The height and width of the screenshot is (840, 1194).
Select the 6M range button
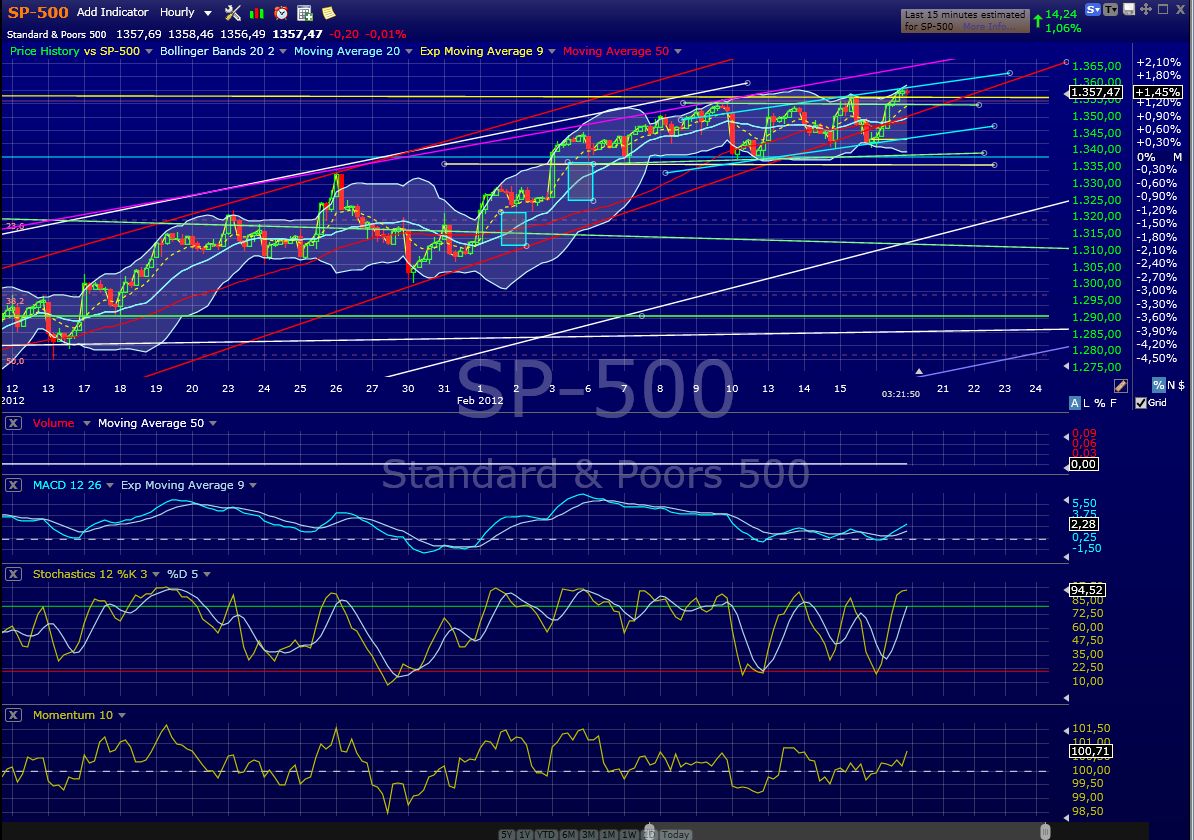(x=568, y=835)
